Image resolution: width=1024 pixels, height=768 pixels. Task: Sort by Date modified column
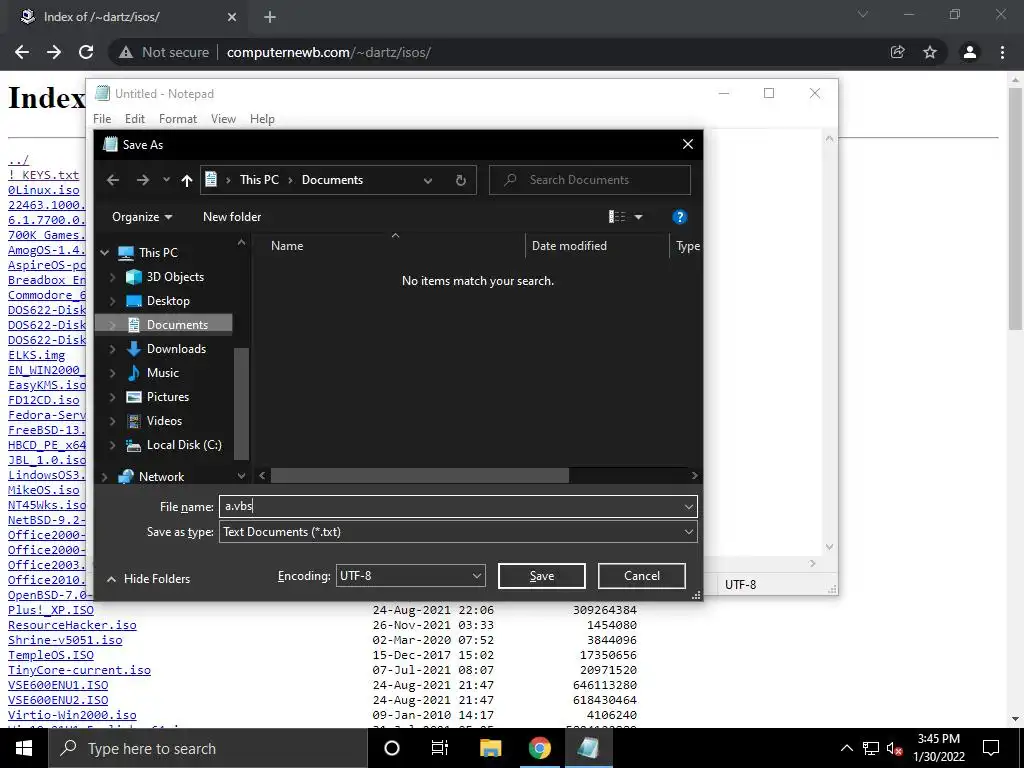569,246
